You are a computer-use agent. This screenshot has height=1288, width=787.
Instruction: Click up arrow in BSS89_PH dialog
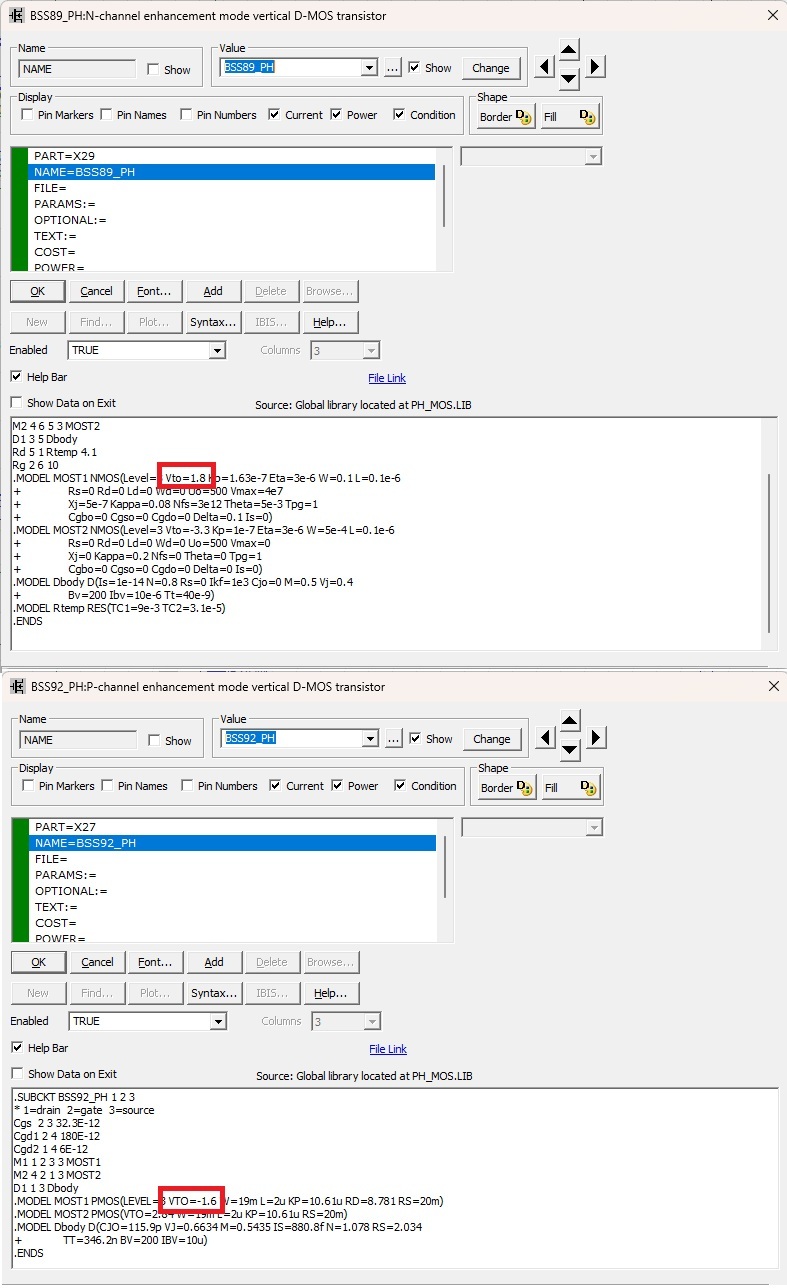(569, 49)
